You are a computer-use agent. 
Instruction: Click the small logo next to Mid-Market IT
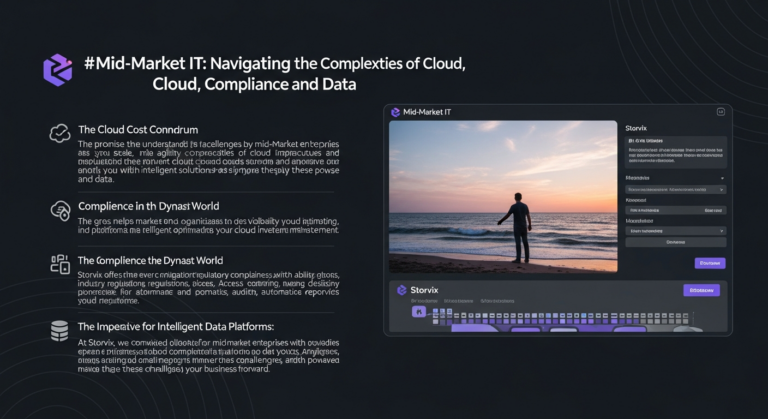[x=395, y=112]
